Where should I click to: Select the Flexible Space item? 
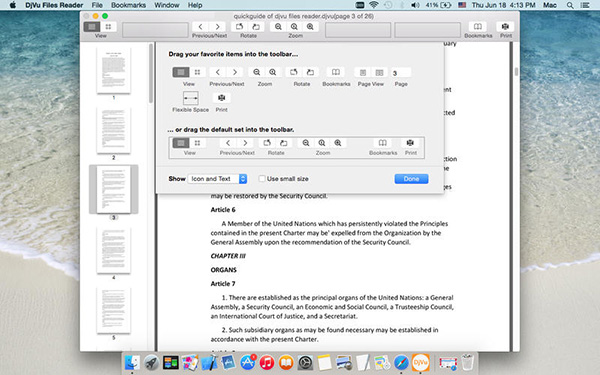191,98
